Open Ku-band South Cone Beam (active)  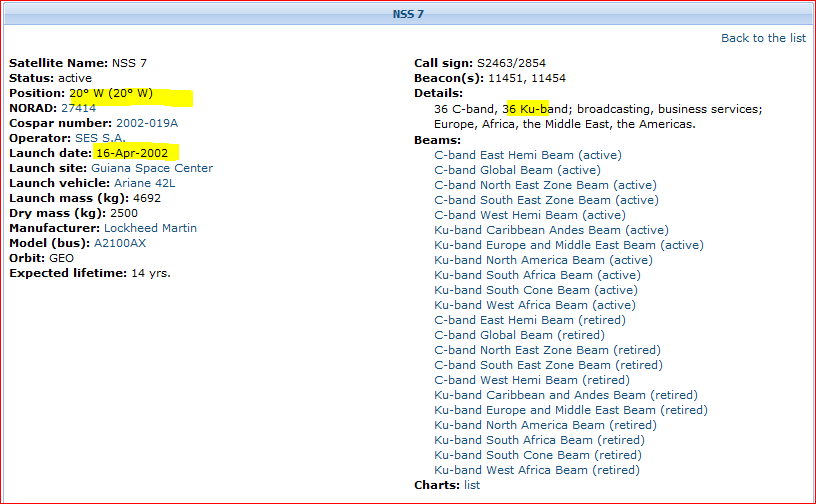(535, 290)
